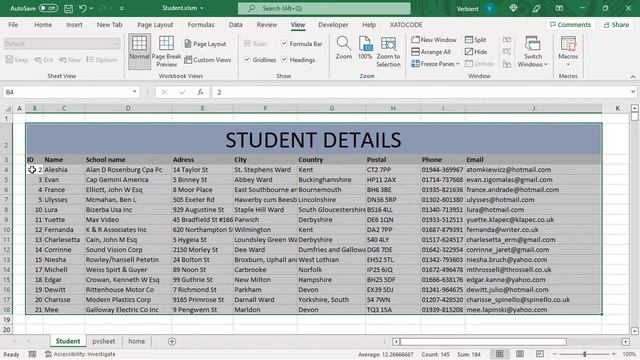Click zoom out minus button

555,354
